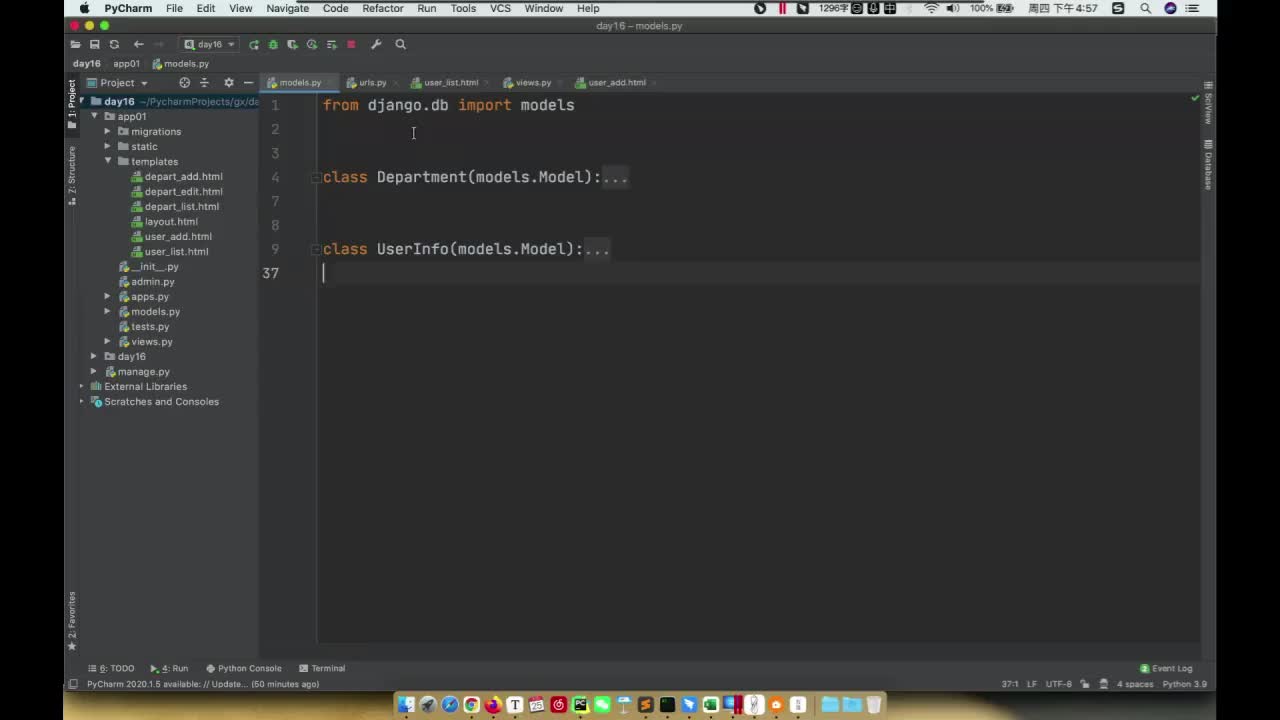The width and height of the screenshot is (1280, 720).
Task: Expand the migrations folder
Action: (x=108, y=131)
